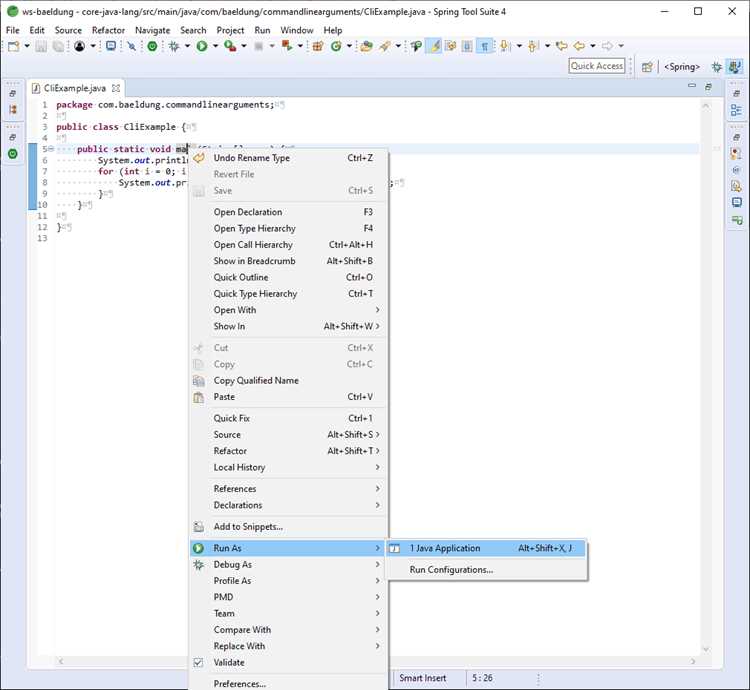Screen dimensions: 750x690
Task: Collapse the main method fold marker at line 5
Action: coord(51,149)
